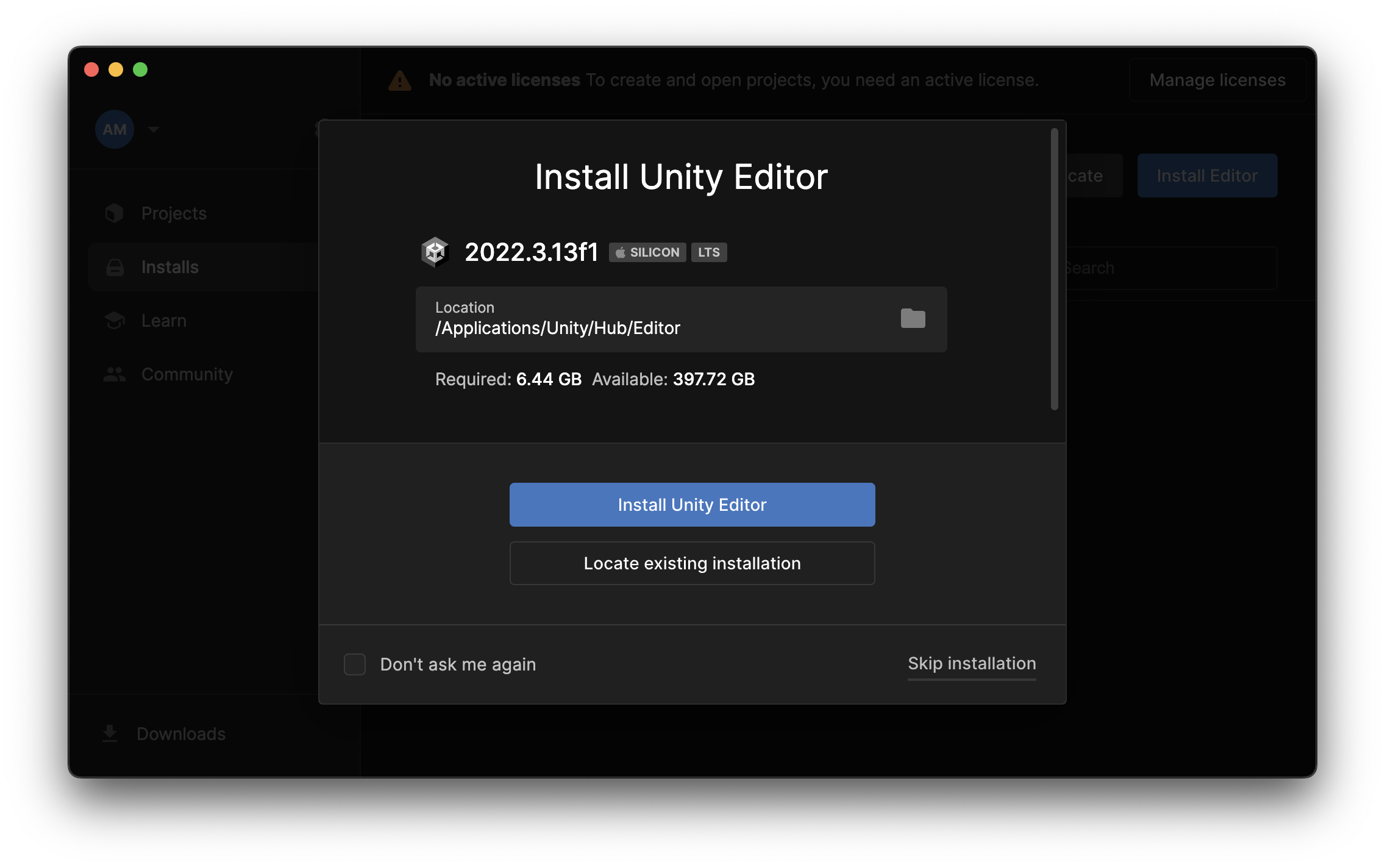Toggle the Don't ask me again checkbox

pos(355,663)
